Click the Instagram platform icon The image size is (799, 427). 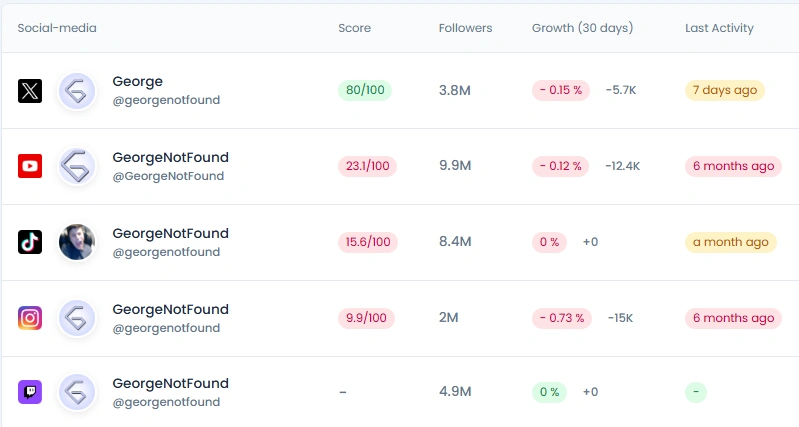pyautogui.click(x=30, y=318)
